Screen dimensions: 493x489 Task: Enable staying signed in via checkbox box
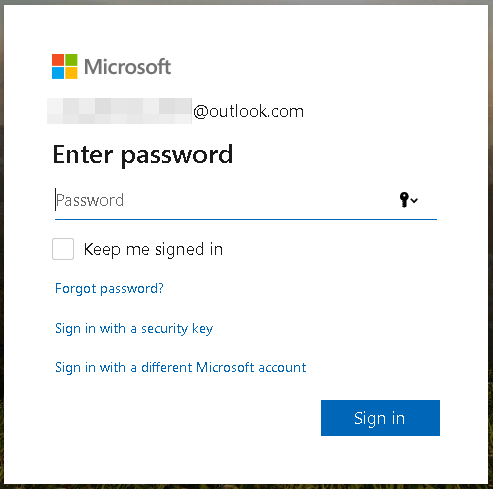tap(63, 249)
